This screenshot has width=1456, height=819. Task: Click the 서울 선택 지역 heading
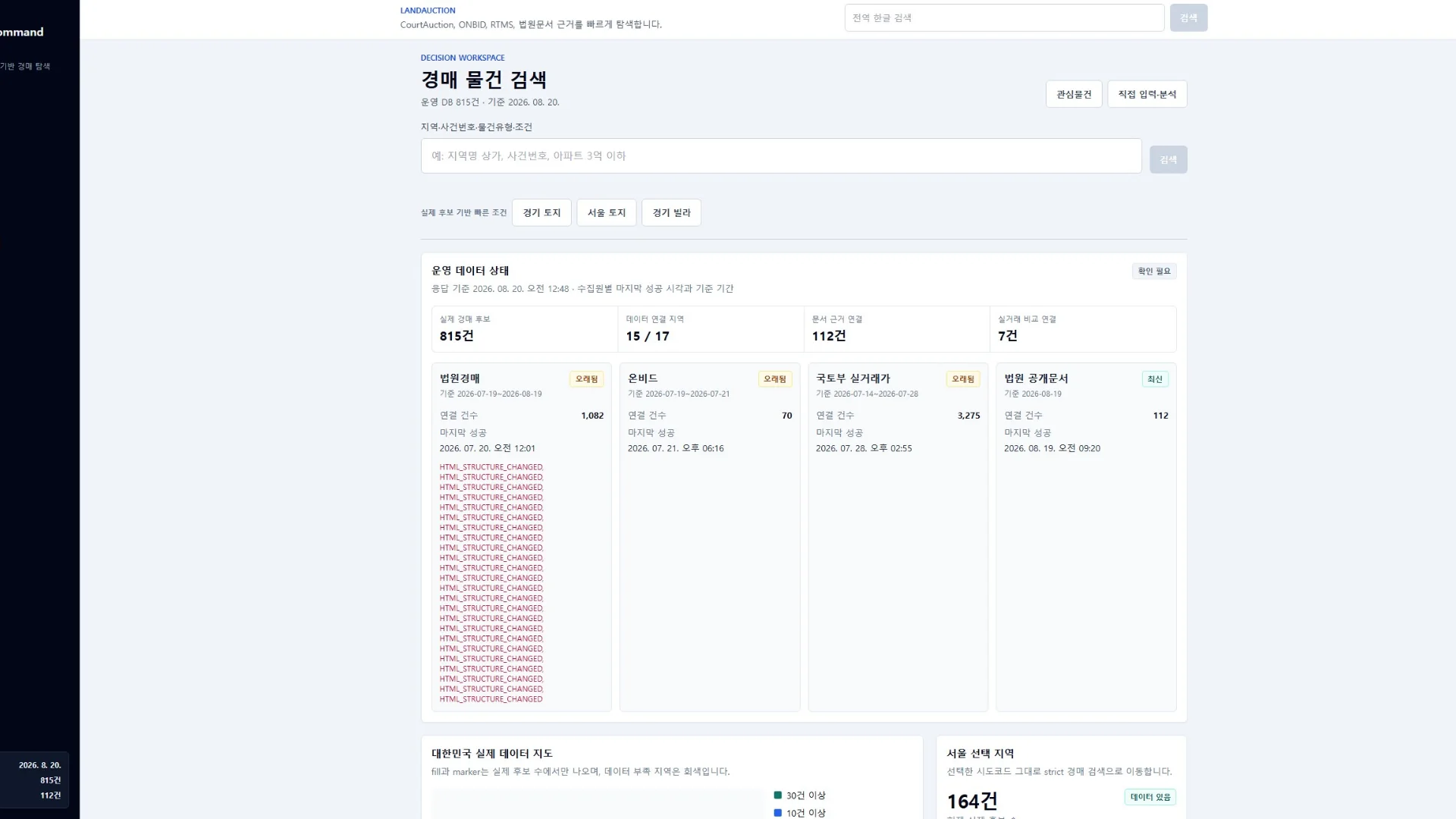pyautogui.click(x=980, y=753)
